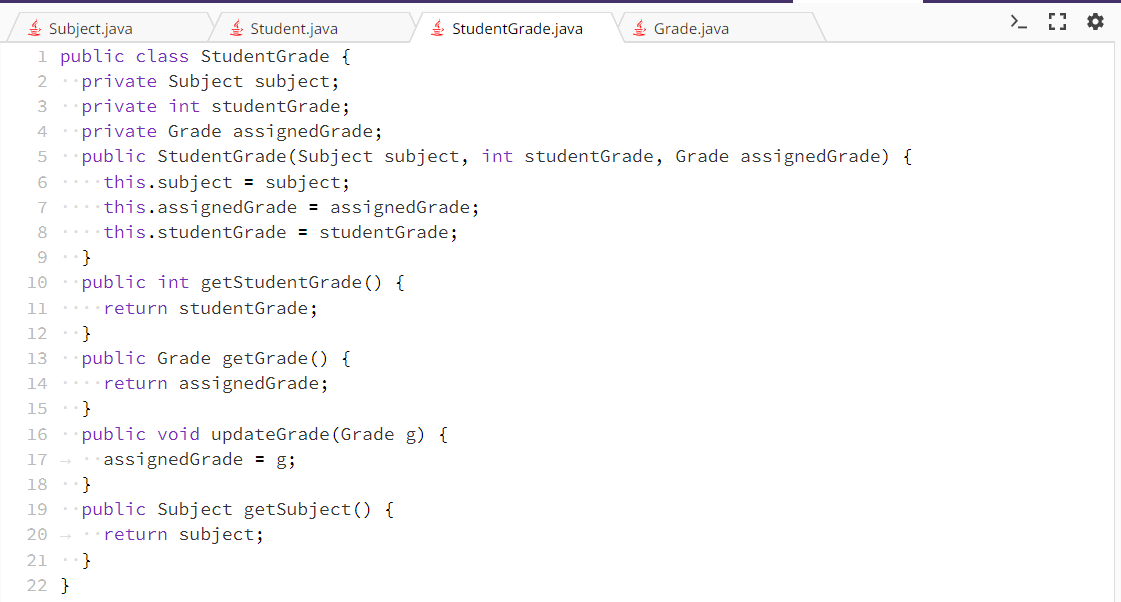Click line number 1 in the gutter

tap(41, 56)
